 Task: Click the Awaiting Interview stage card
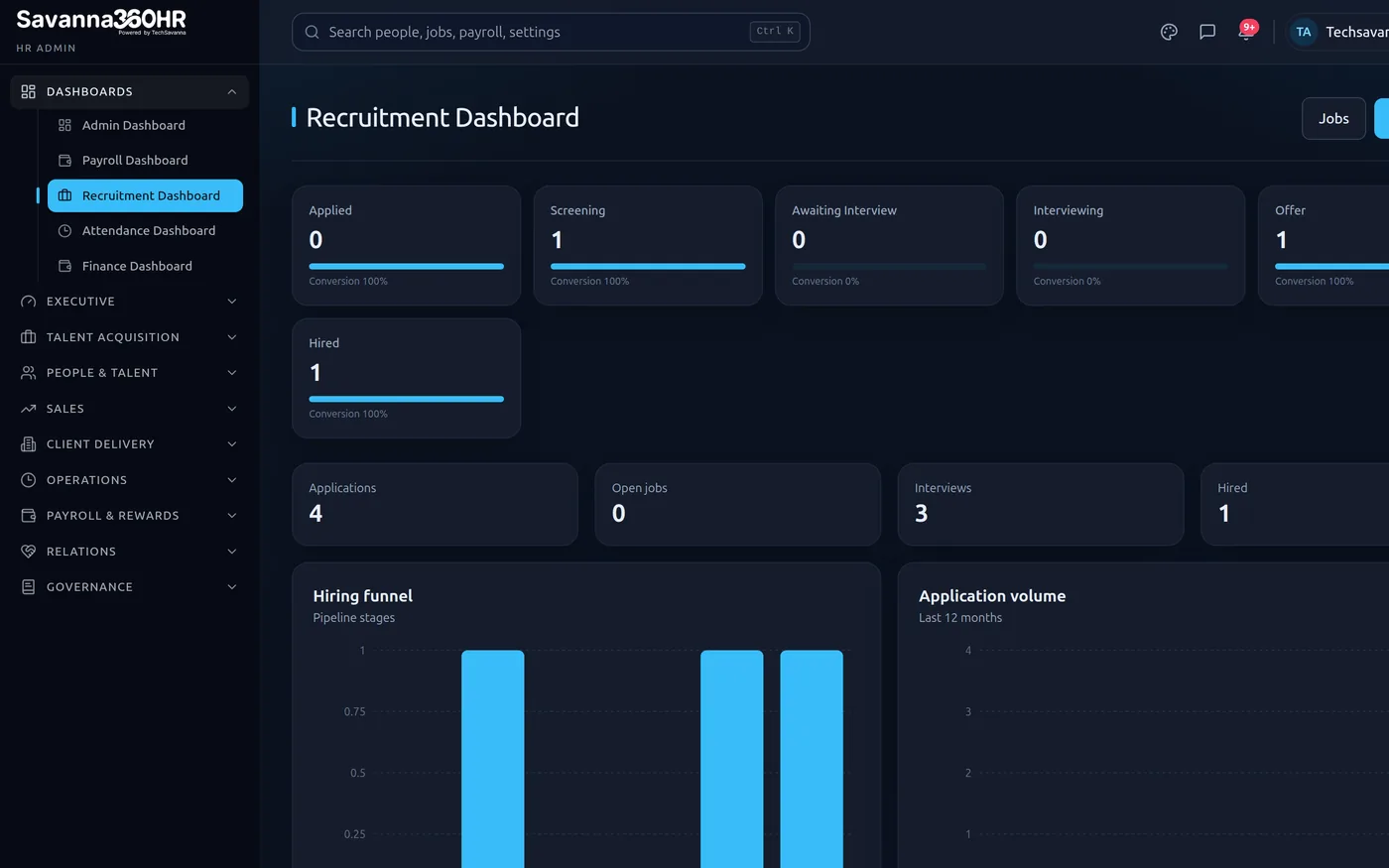click(x=889, y=245)
